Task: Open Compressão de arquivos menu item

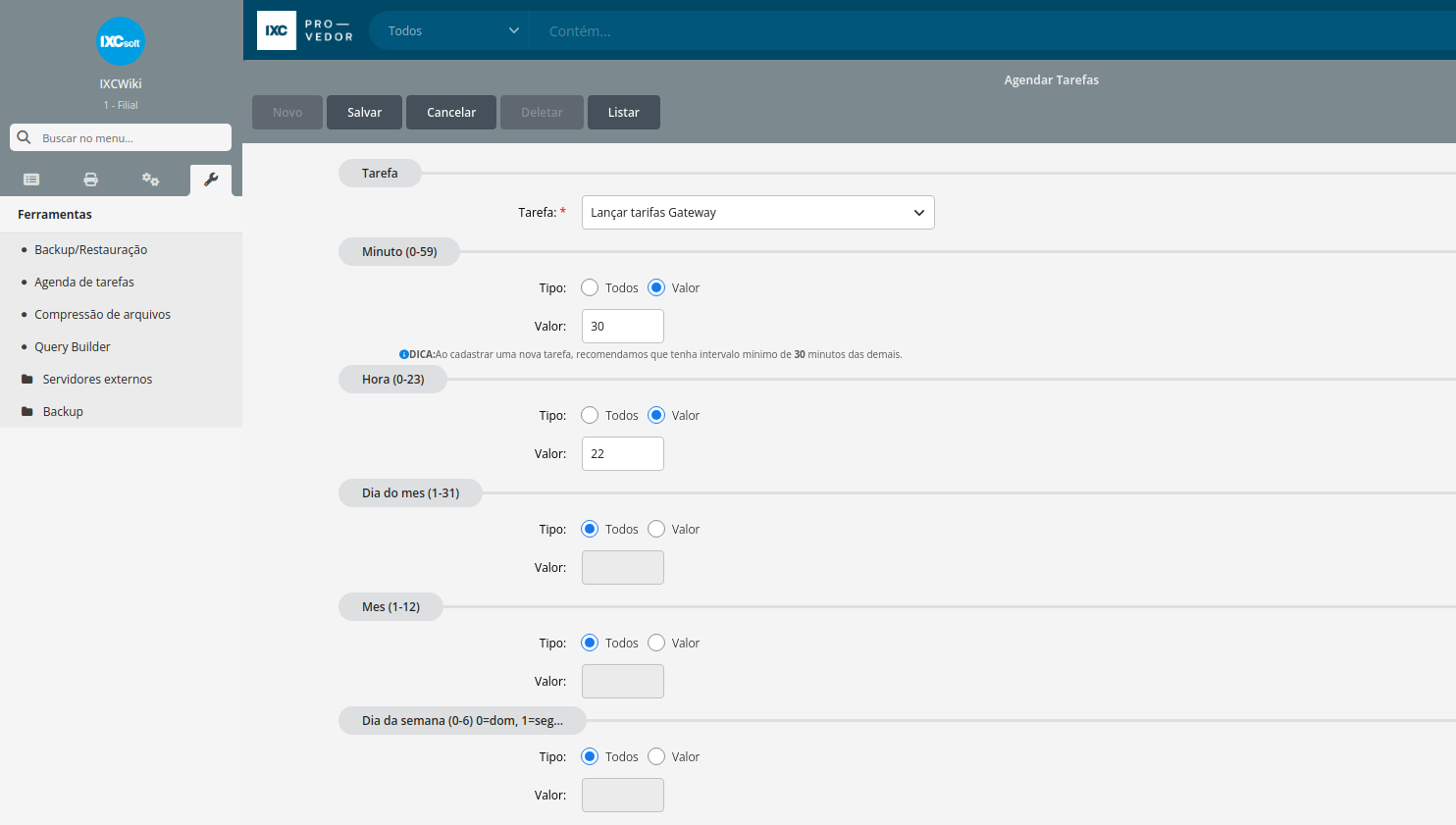Action: pyautogui.click(x=102, y=314)
